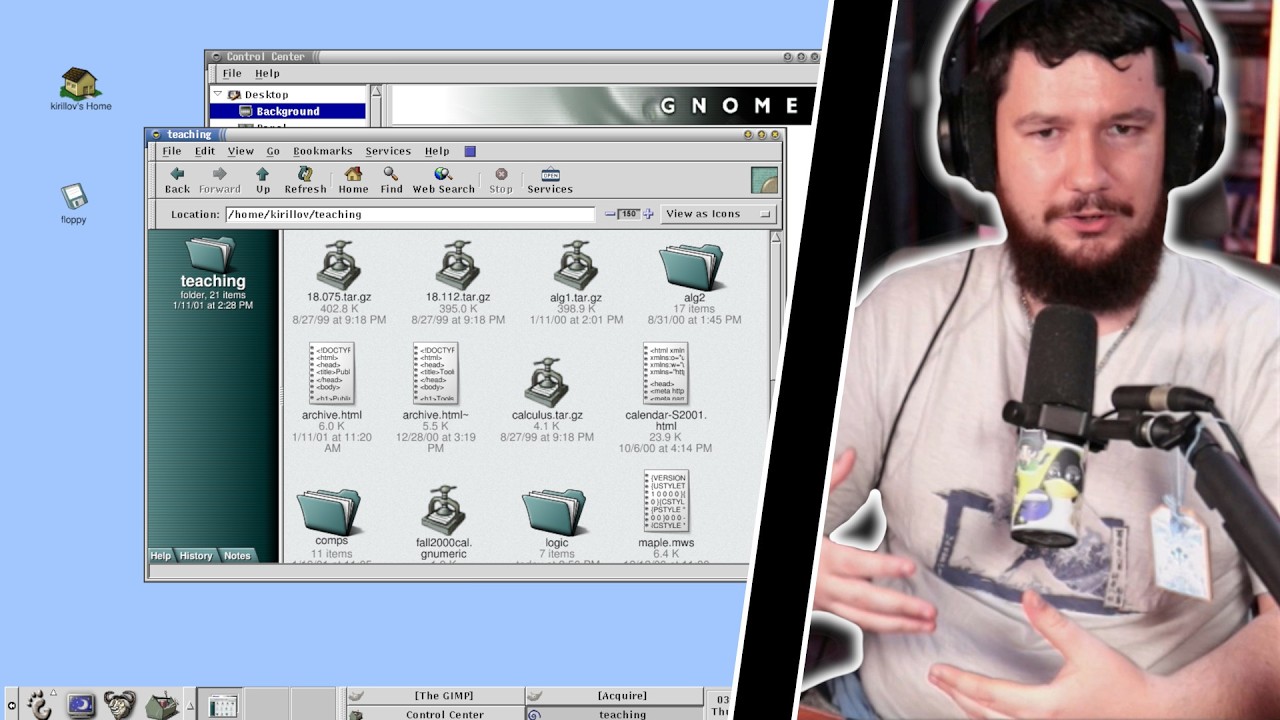Screen dimensions: 1280x720
Task: Click the GNU head launcher in the panel
Action: pos(119,705)
